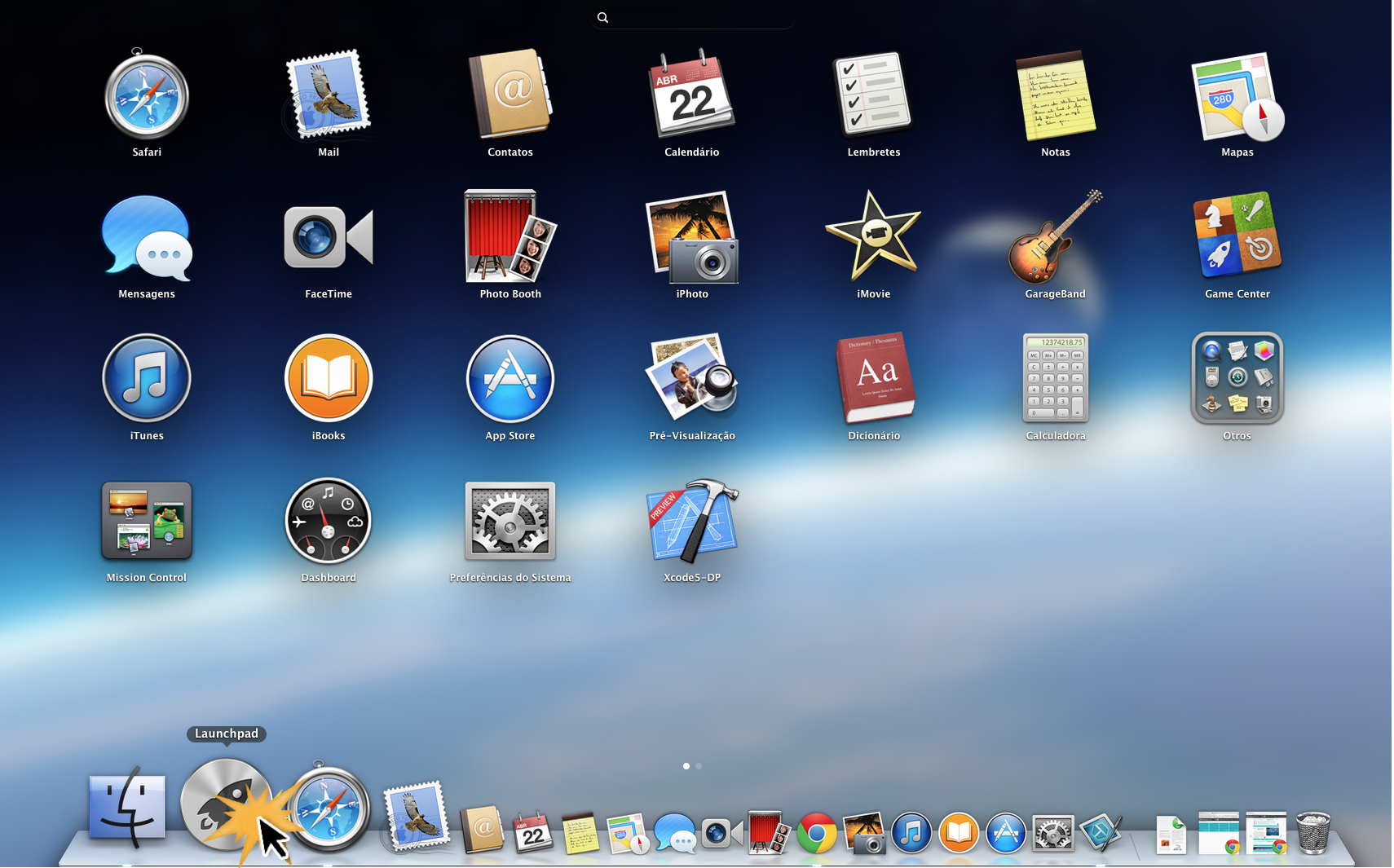
Task: Open the Mail stamp in the Dock
Action: pos(416,817)
